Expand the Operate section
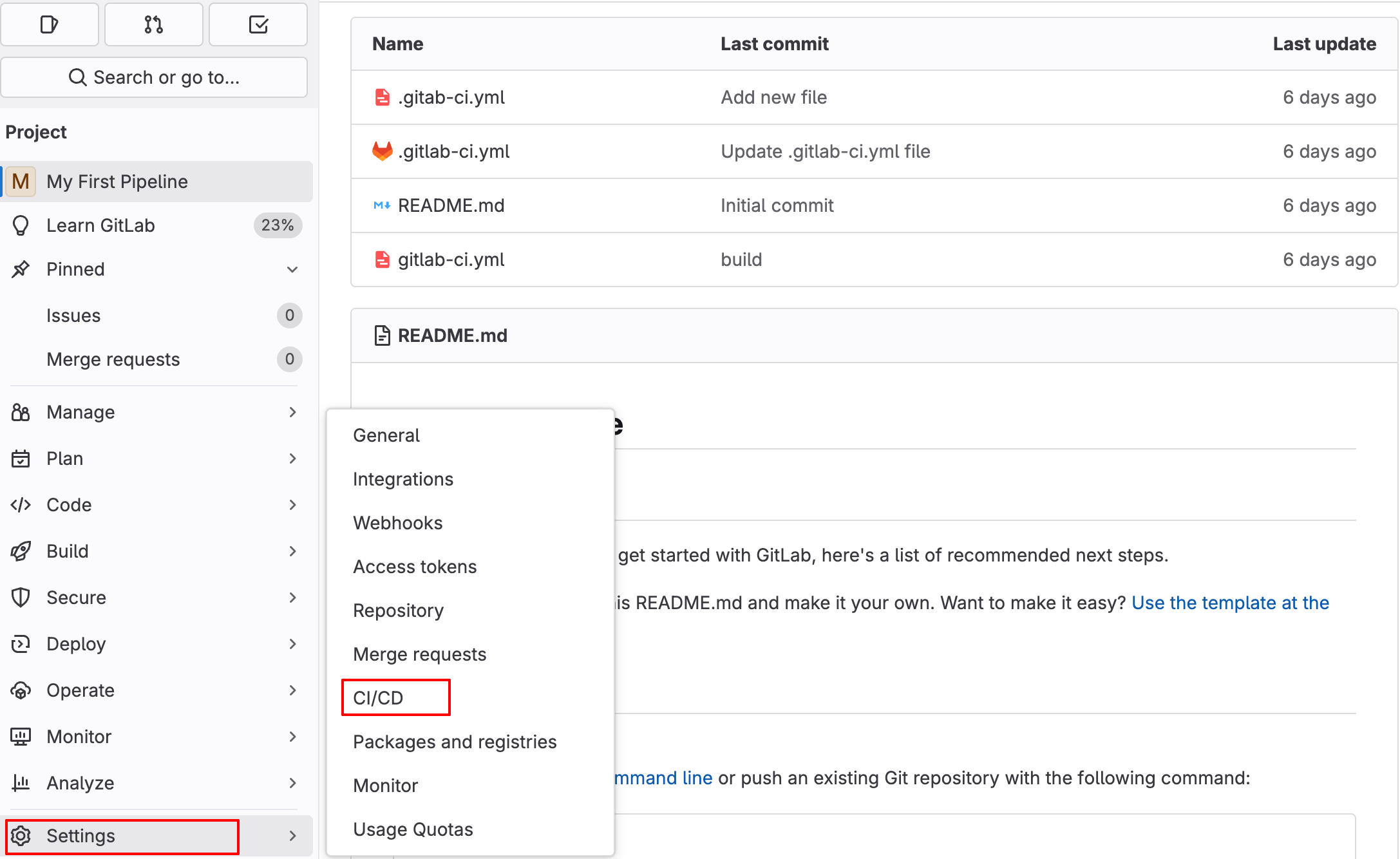The height and width of the screenshot is (859, 1400). pos(293,690)
